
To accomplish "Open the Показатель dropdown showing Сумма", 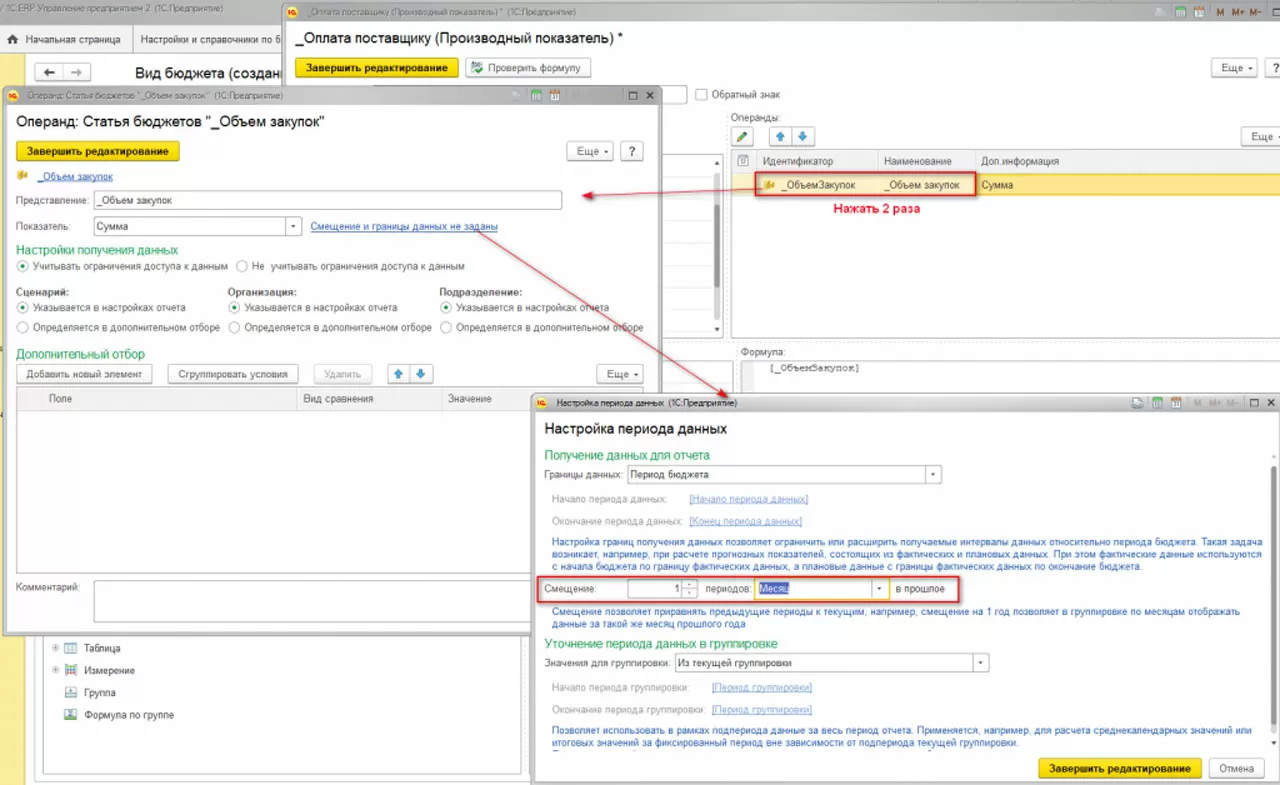I will [x=293, y=227].
